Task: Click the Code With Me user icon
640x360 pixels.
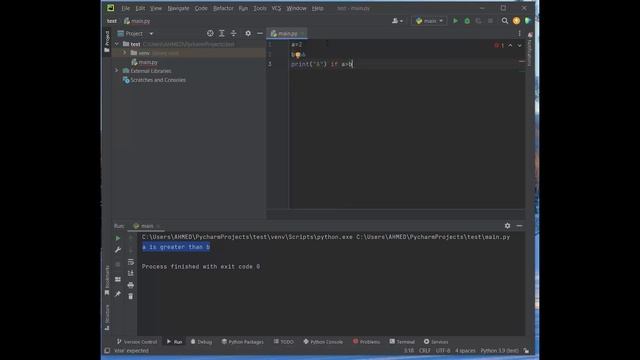Action: point(397,21)
